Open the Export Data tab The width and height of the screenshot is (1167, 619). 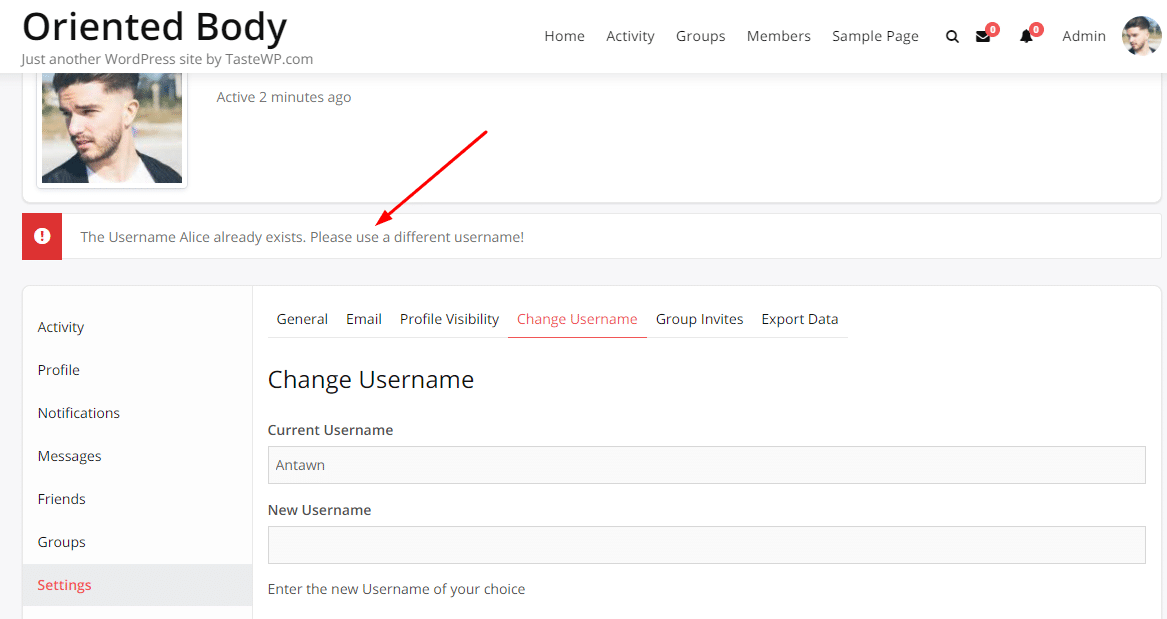[800, 318]
